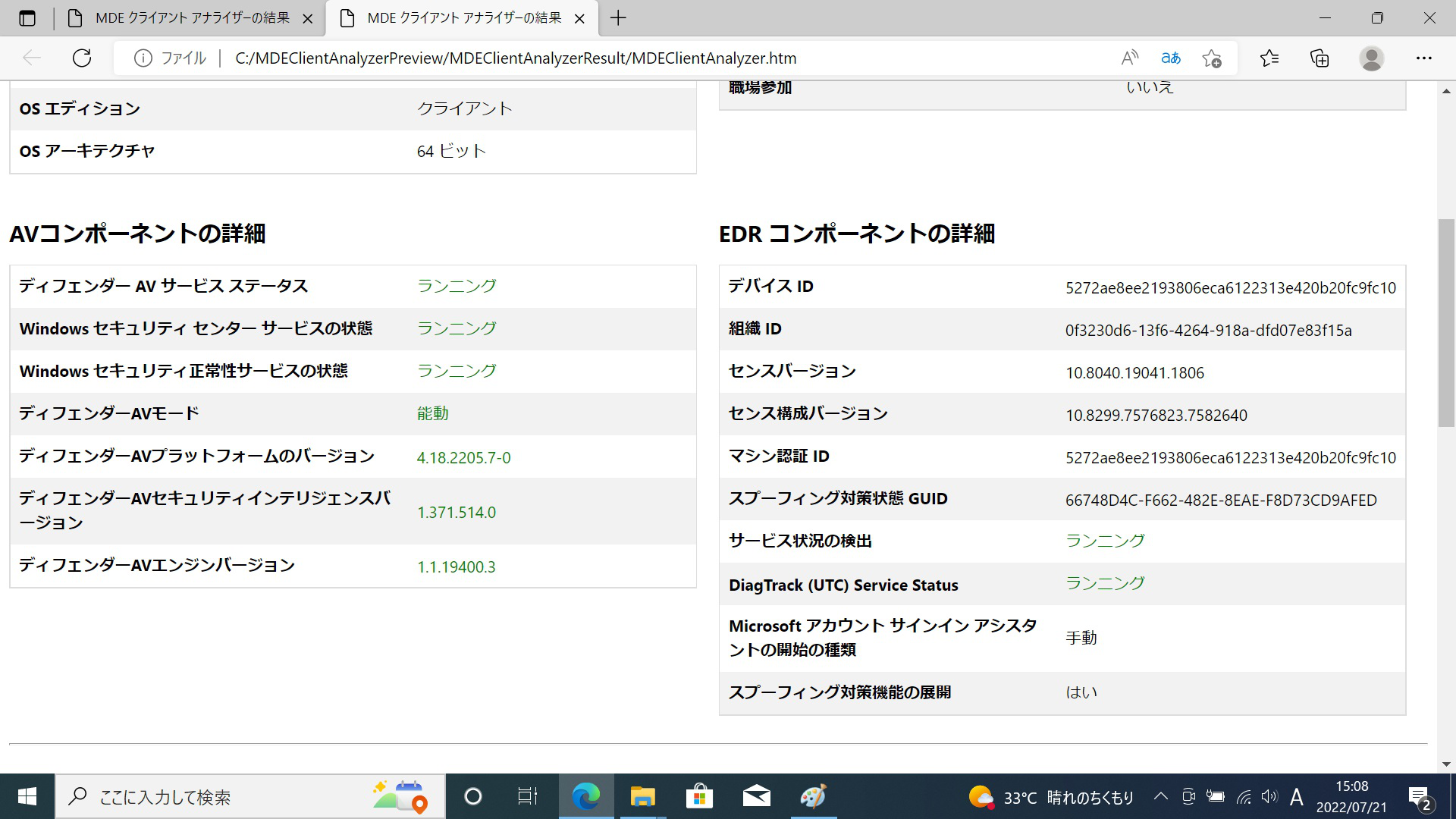Open the Read Aloud icon in address bar
Image resolution: width=1456 pixels, height=819 pixels.
[1129, 58]
